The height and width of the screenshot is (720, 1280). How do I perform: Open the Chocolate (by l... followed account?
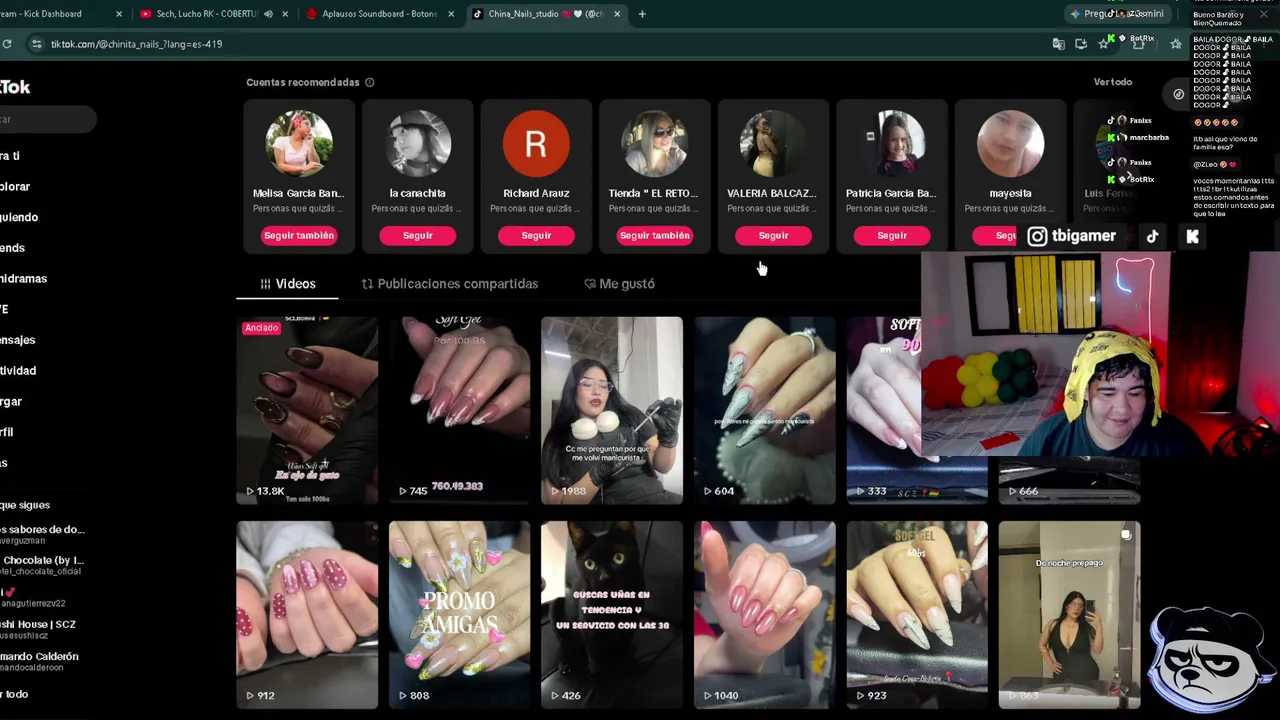click(42, 565)
